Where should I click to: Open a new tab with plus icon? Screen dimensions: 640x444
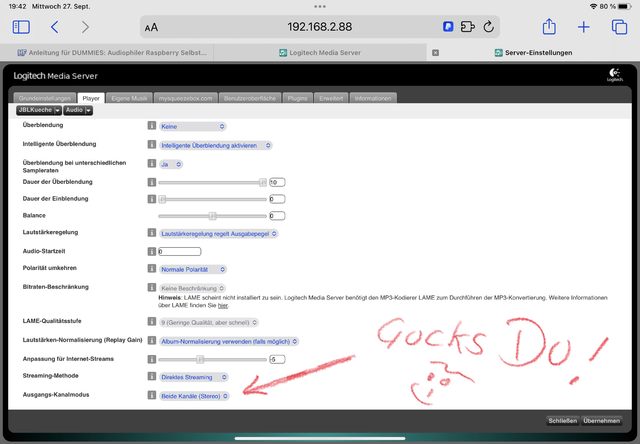click(584, 27)
